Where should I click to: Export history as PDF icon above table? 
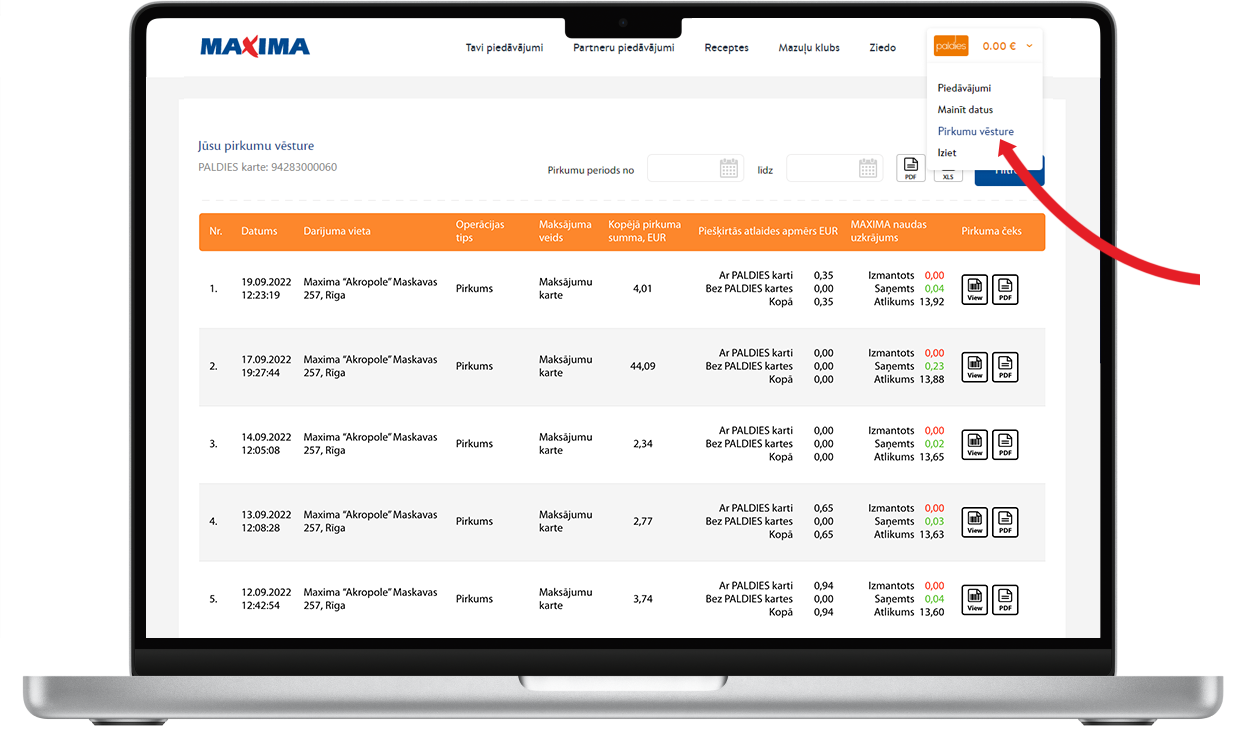[x=910, y=168]
